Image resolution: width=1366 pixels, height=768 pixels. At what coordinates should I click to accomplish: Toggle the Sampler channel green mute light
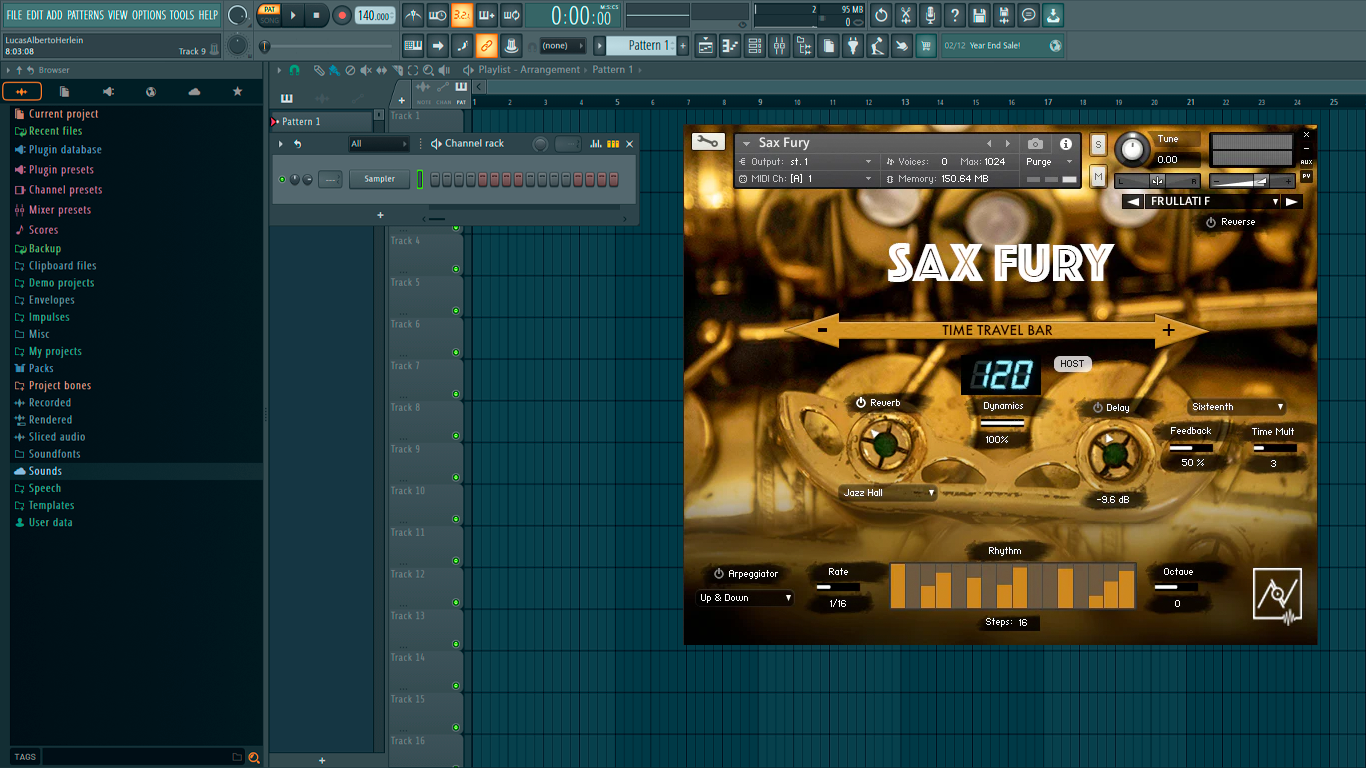click(x=283, y=179)
